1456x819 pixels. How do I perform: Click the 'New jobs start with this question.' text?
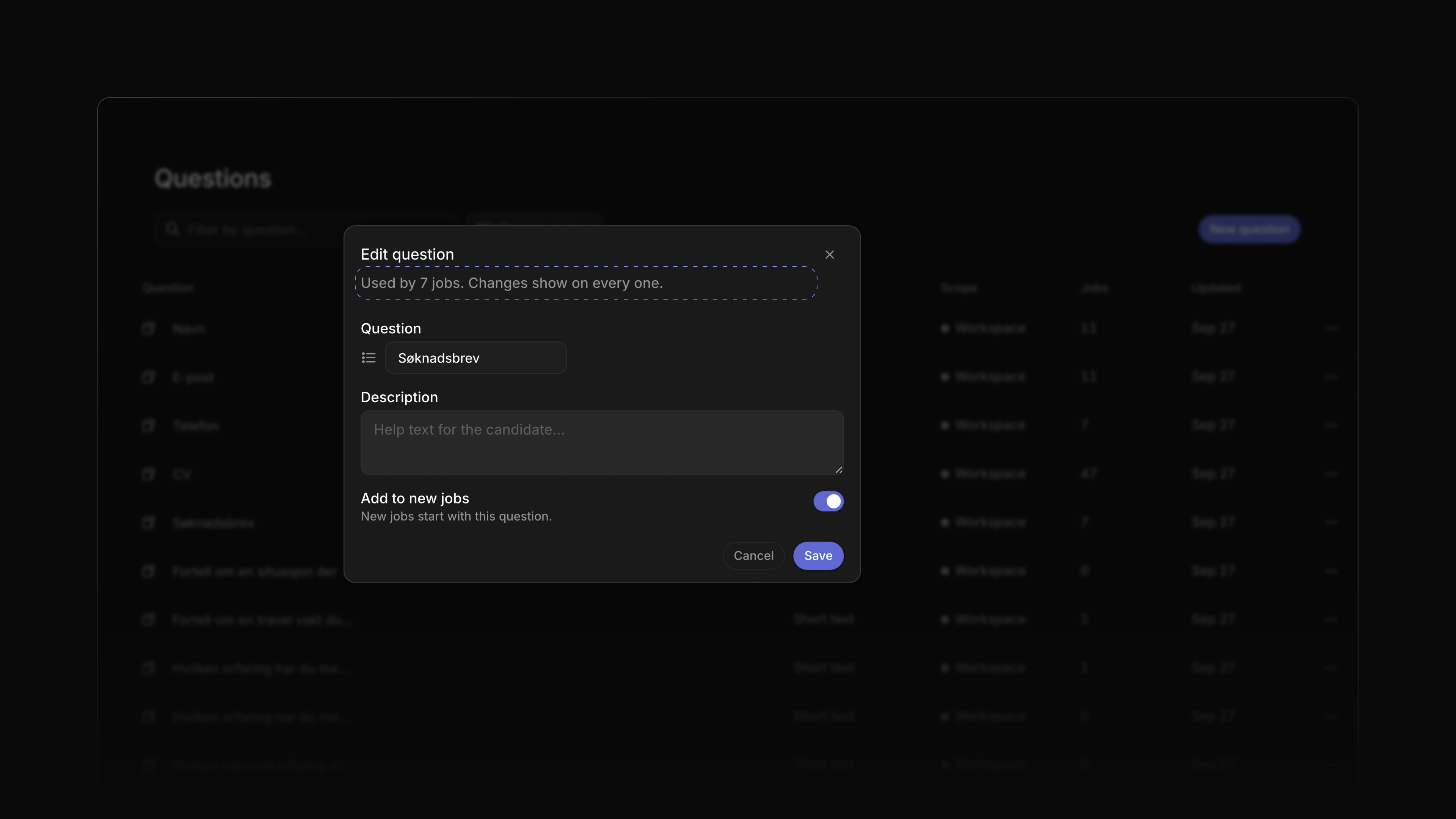456,516
